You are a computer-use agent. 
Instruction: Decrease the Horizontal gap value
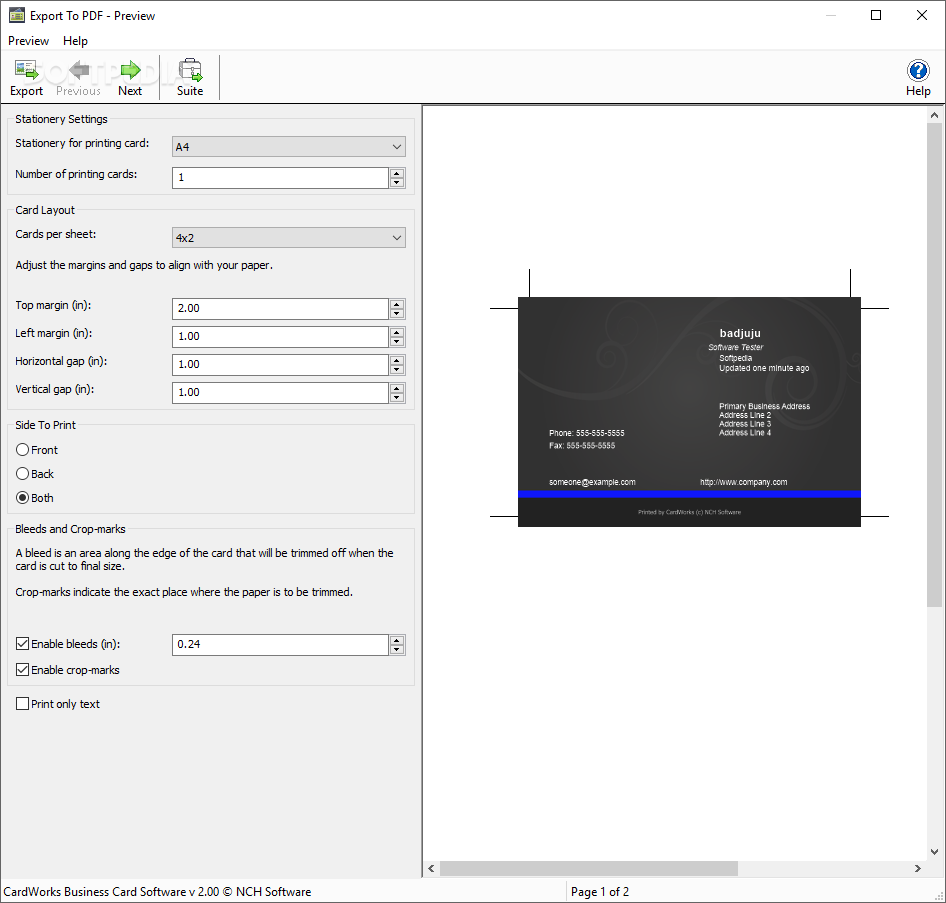click(396, 369)
